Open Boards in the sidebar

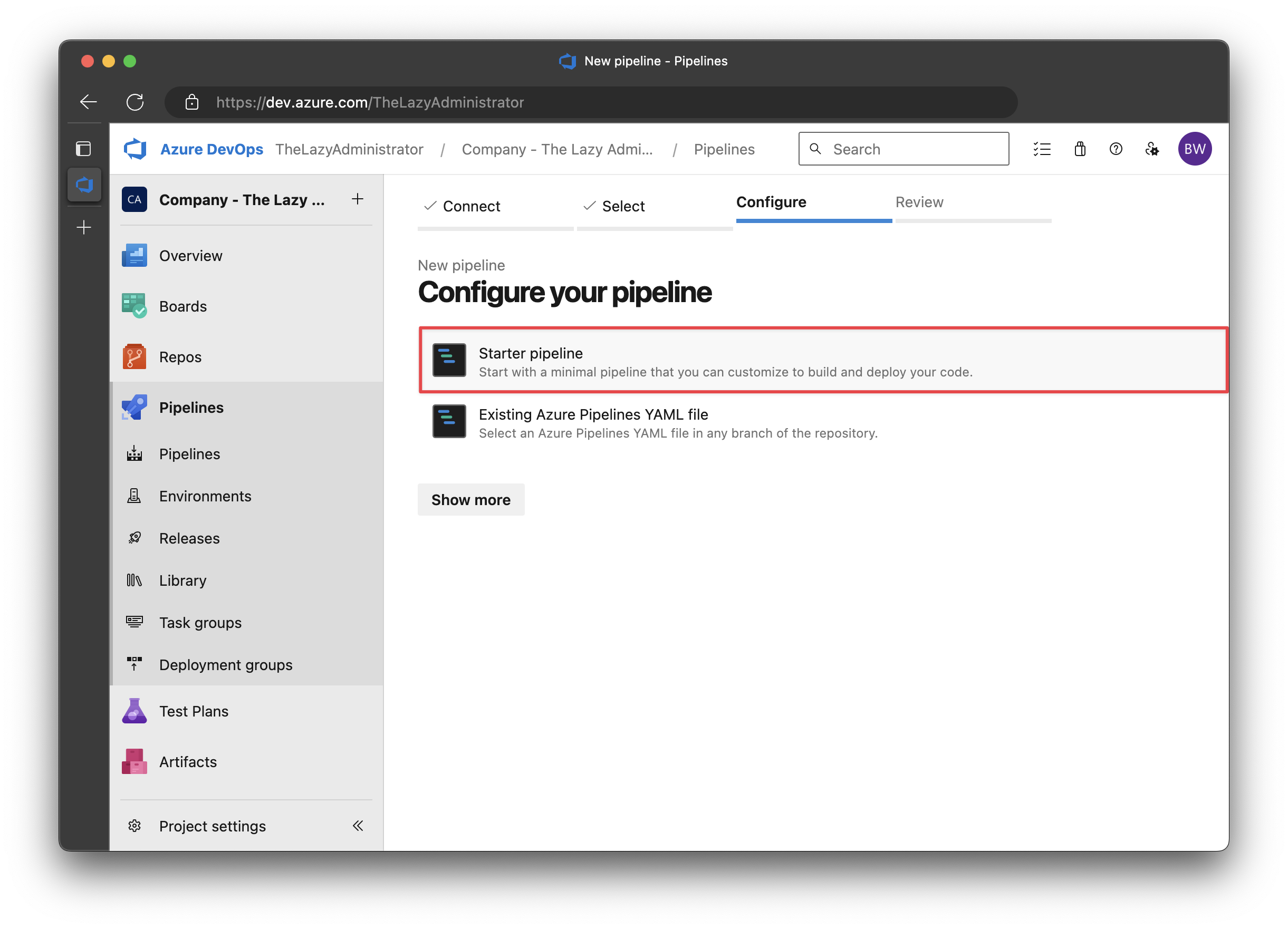tap(247, 306)
